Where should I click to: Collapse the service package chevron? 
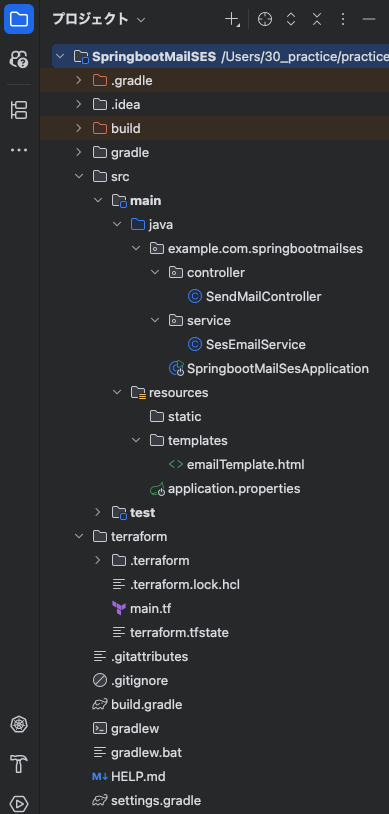[x=155, y=320]
